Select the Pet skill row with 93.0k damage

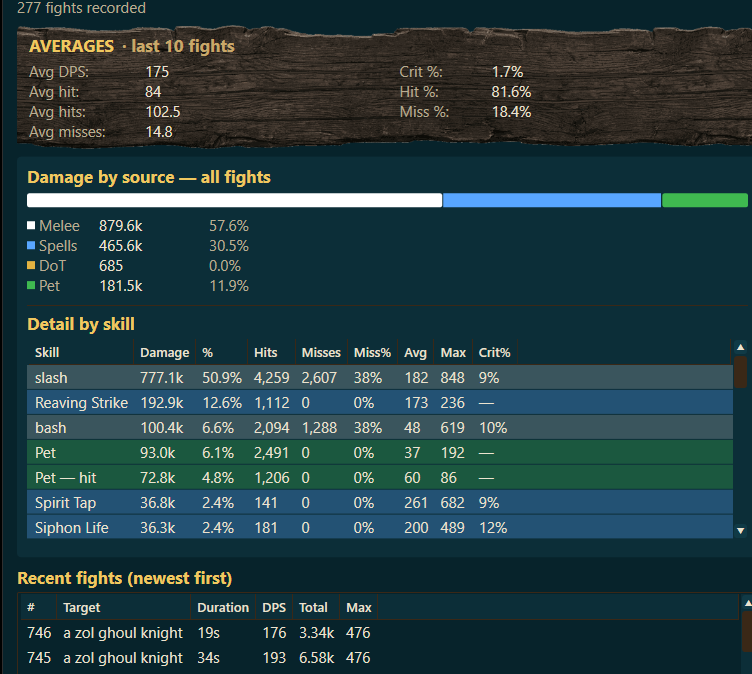[x=380, y=452]
